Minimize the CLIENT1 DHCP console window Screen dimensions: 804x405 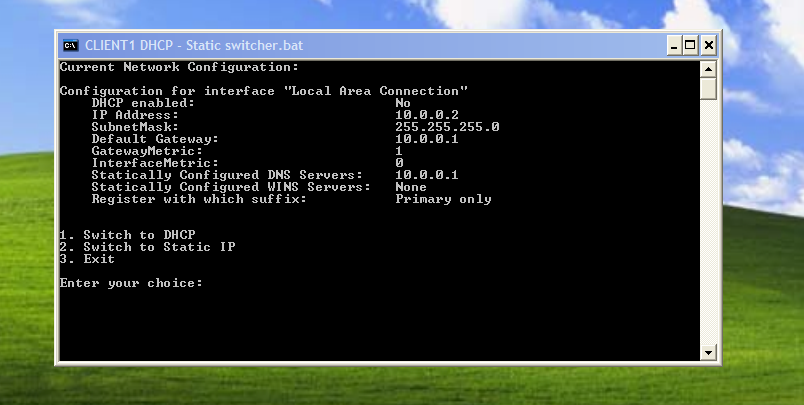point(674,46)
